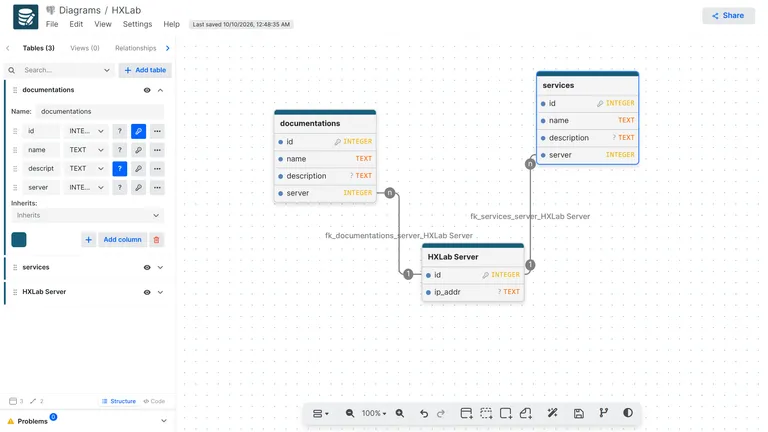The width and height of the screenshot is (768, 432).
Task: Toggle primary key for server column
Action: (x=139, y=188)
